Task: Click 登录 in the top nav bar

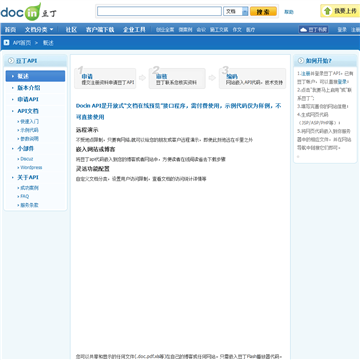Action: pos(342,30)
